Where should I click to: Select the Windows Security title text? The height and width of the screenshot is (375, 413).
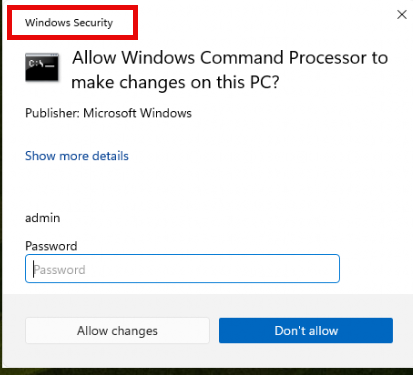tap(69, 23)
